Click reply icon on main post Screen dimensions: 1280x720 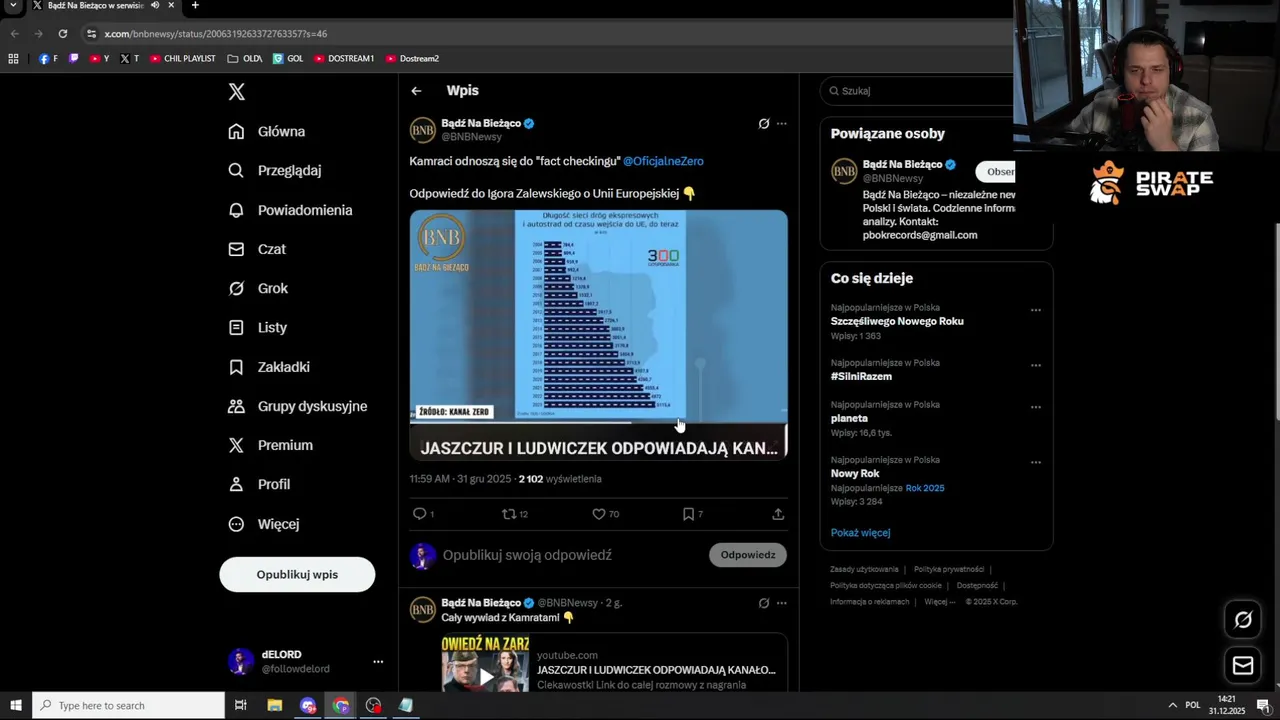click(x=420, y=514)
